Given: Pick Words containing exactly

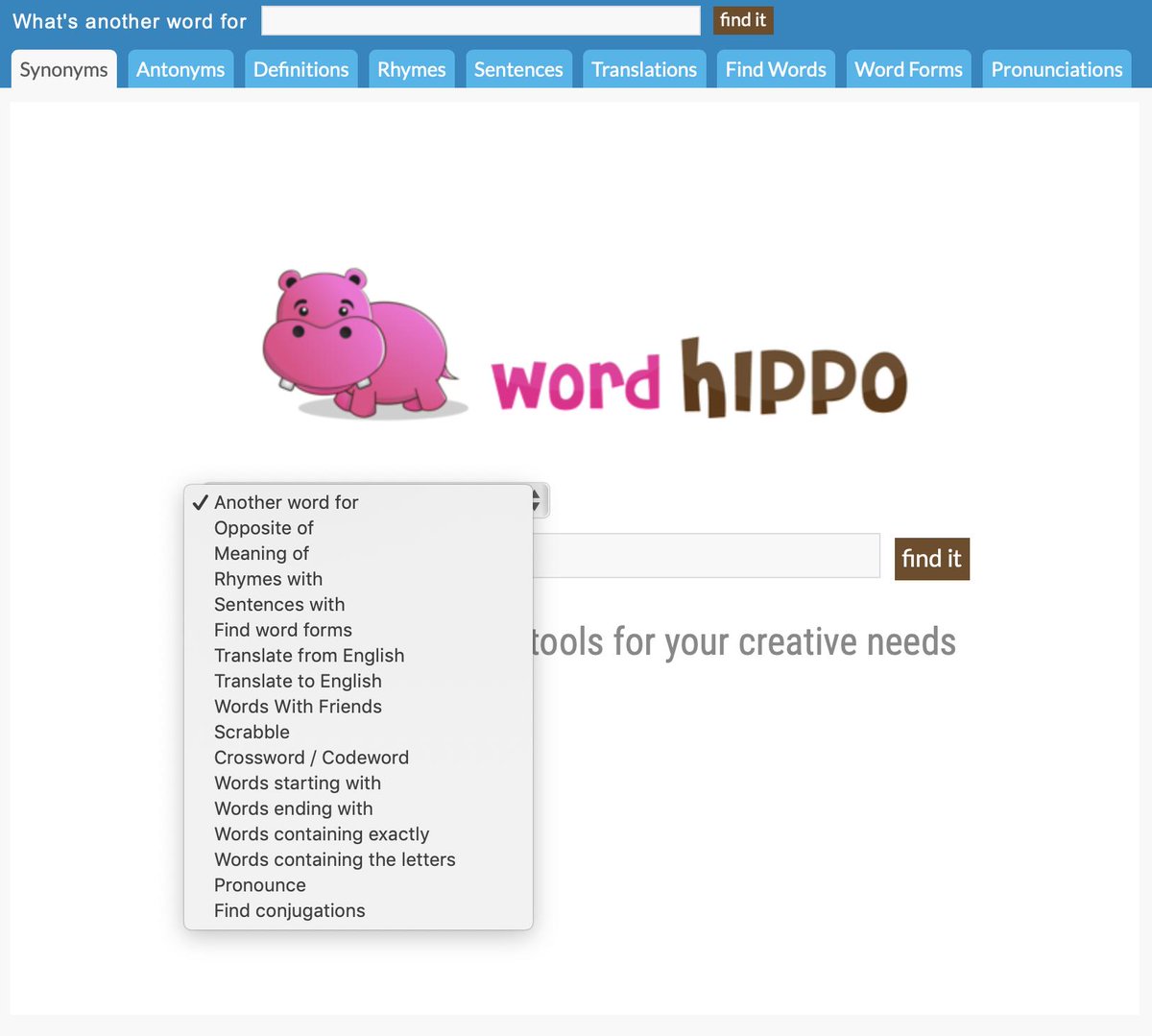Looking at the screenshot, I should click(x=358, y=834).
